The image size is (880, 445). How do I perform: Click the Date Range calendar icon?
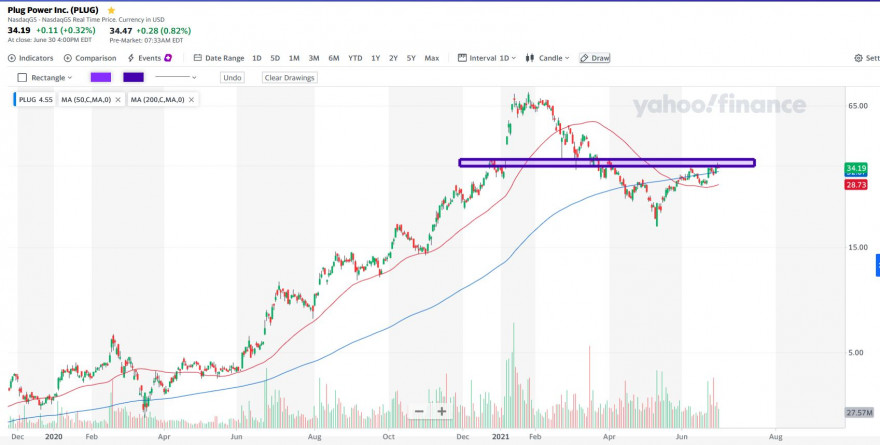point(198,58)
